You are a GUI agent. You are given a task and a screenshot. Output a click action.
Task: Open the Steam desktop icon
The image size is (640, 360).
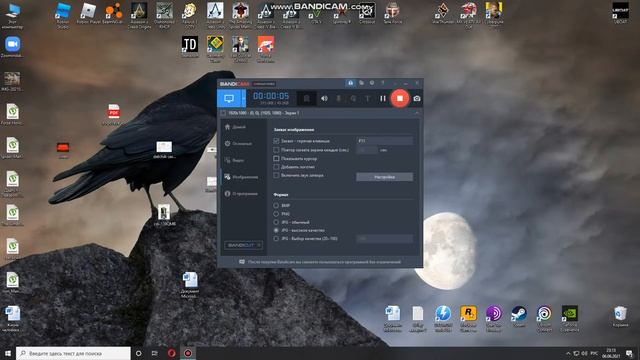[519, 317]
